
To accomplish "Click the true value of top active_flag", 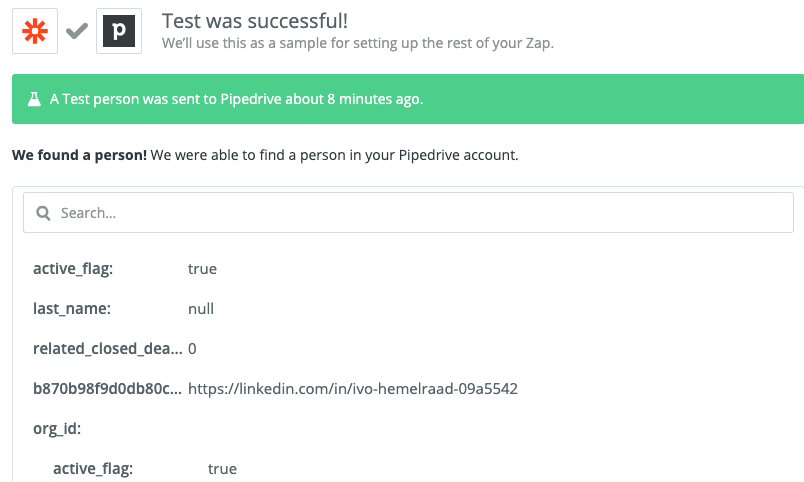I will click(x=203, y=269).
